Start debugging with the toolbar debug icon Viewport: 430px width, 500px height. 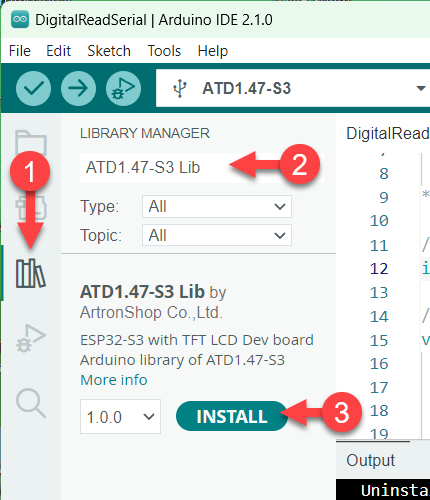click(123, 88)
